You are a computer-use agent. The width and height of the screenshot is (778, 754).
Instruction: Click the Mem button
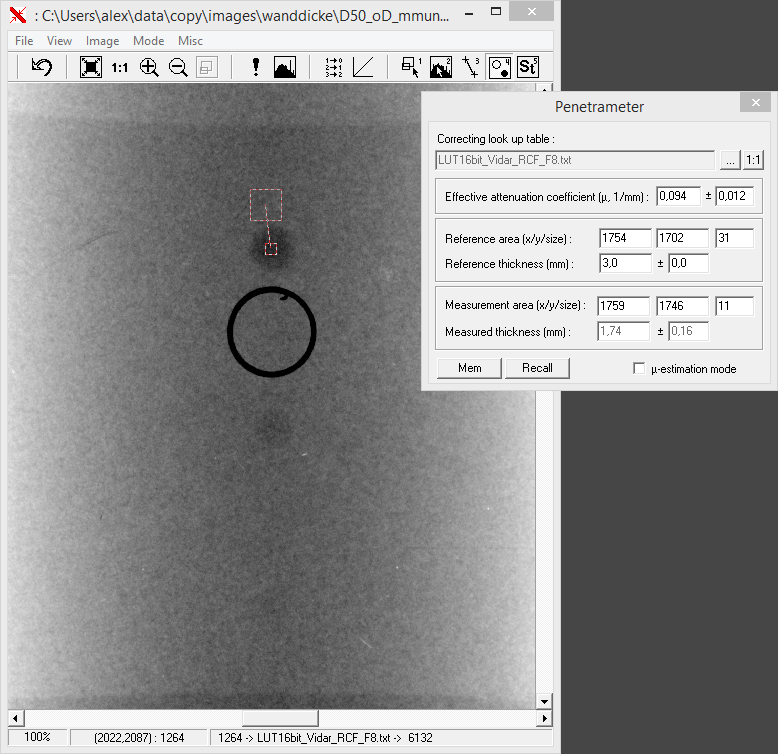469,368
